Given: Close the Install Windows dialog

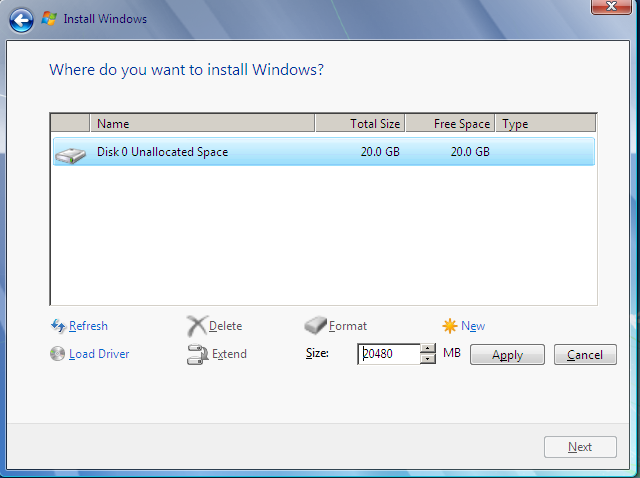Looking at the screenshot, I should (611, 6).
